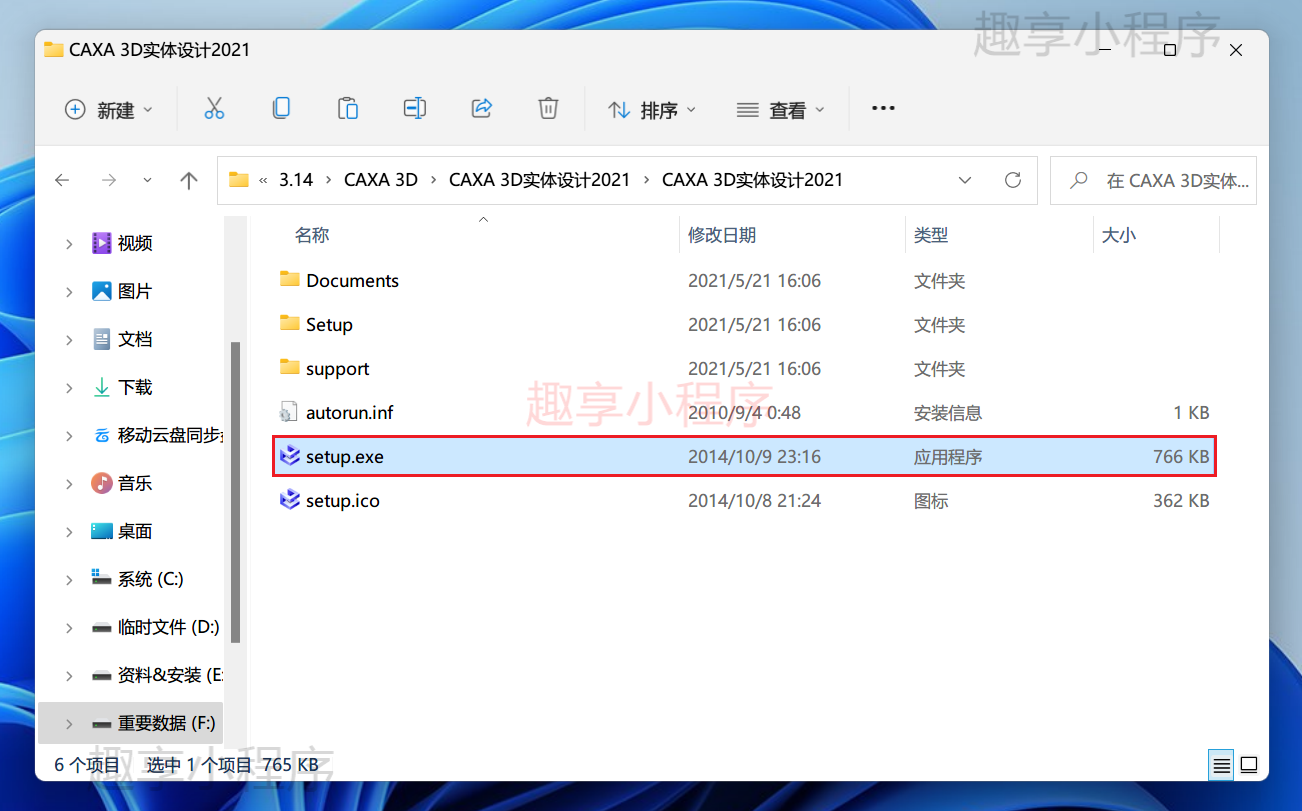Click the first CAXA 3D实体设计2021 breadcrumb
The height and width of the screenshot is (811, 1302).
(540, 180)
